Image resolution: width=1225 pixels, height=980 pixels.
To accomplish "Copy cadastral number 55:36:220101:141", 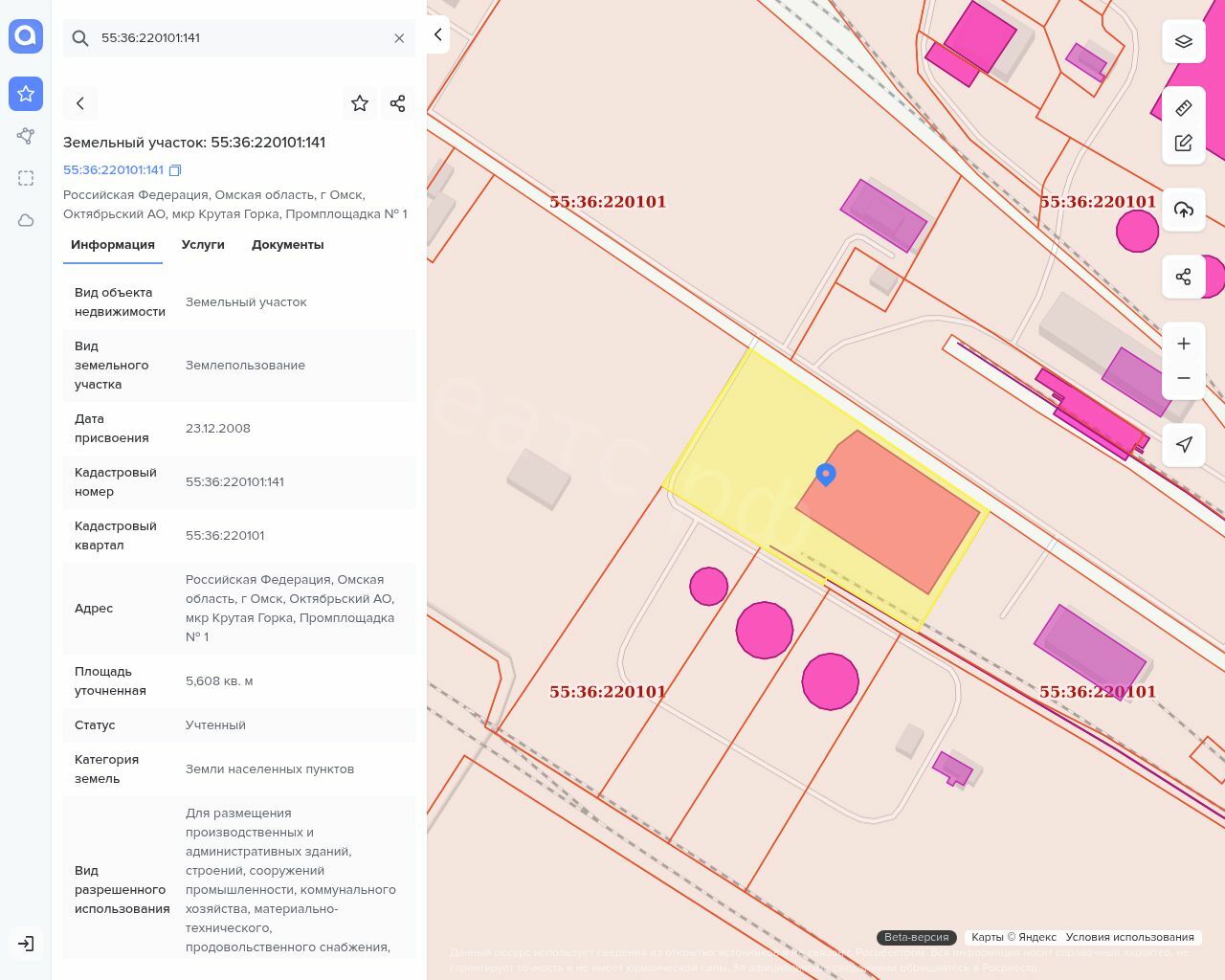I will (x=175, y=170).
